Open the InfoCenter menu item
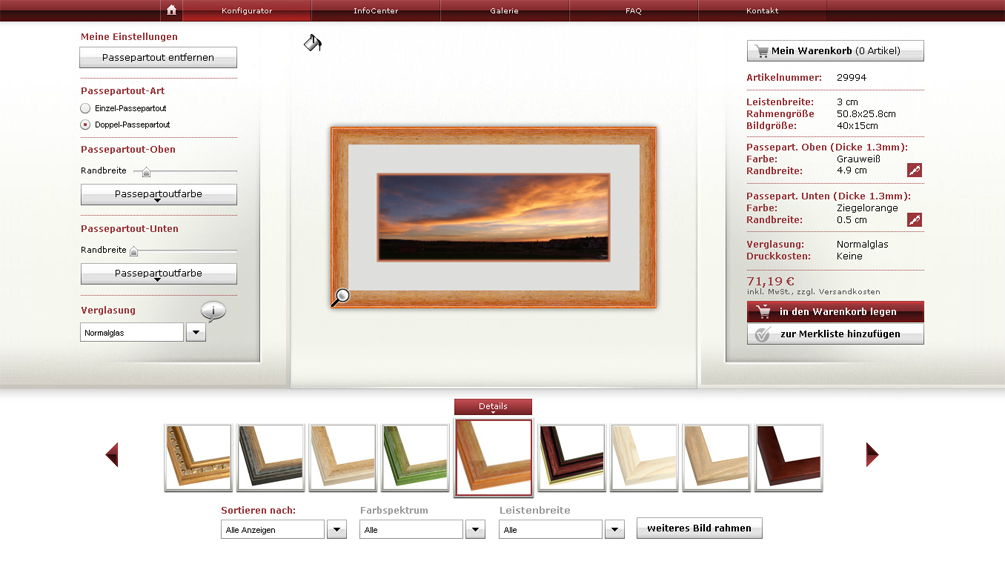1005x567 pixels. pos(375,11)
